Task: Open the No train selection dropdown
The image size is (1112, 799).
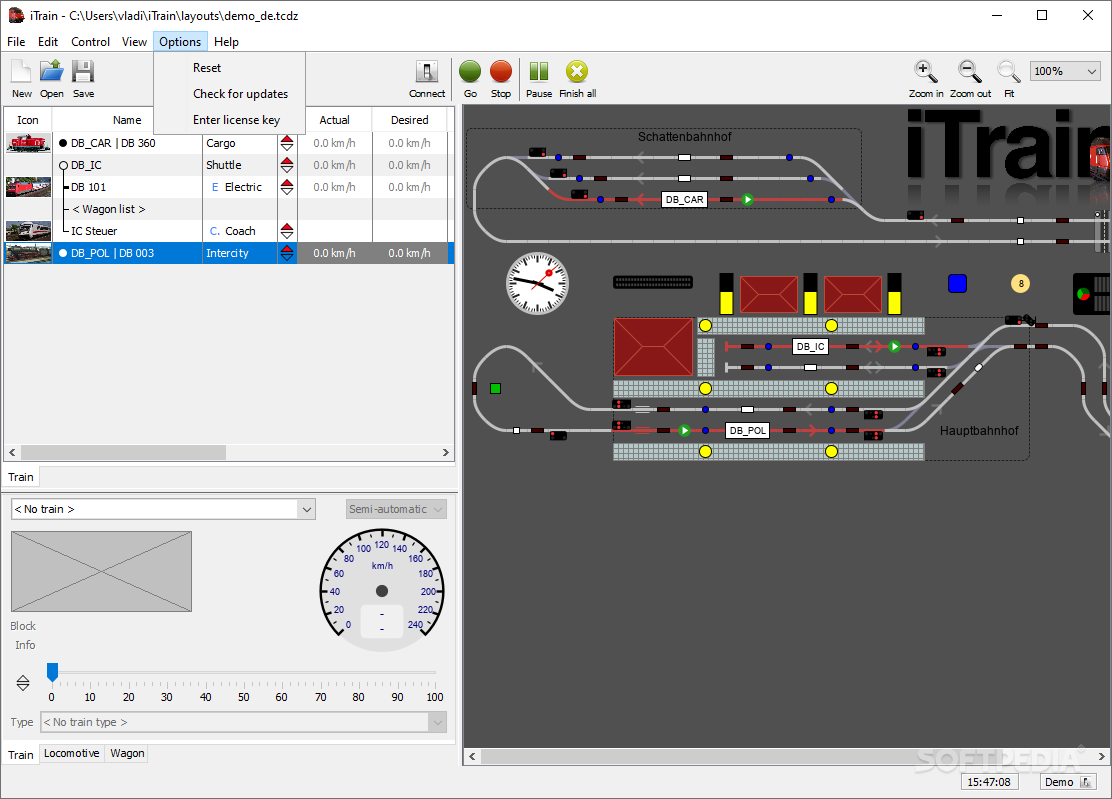Action: [163, 509]
